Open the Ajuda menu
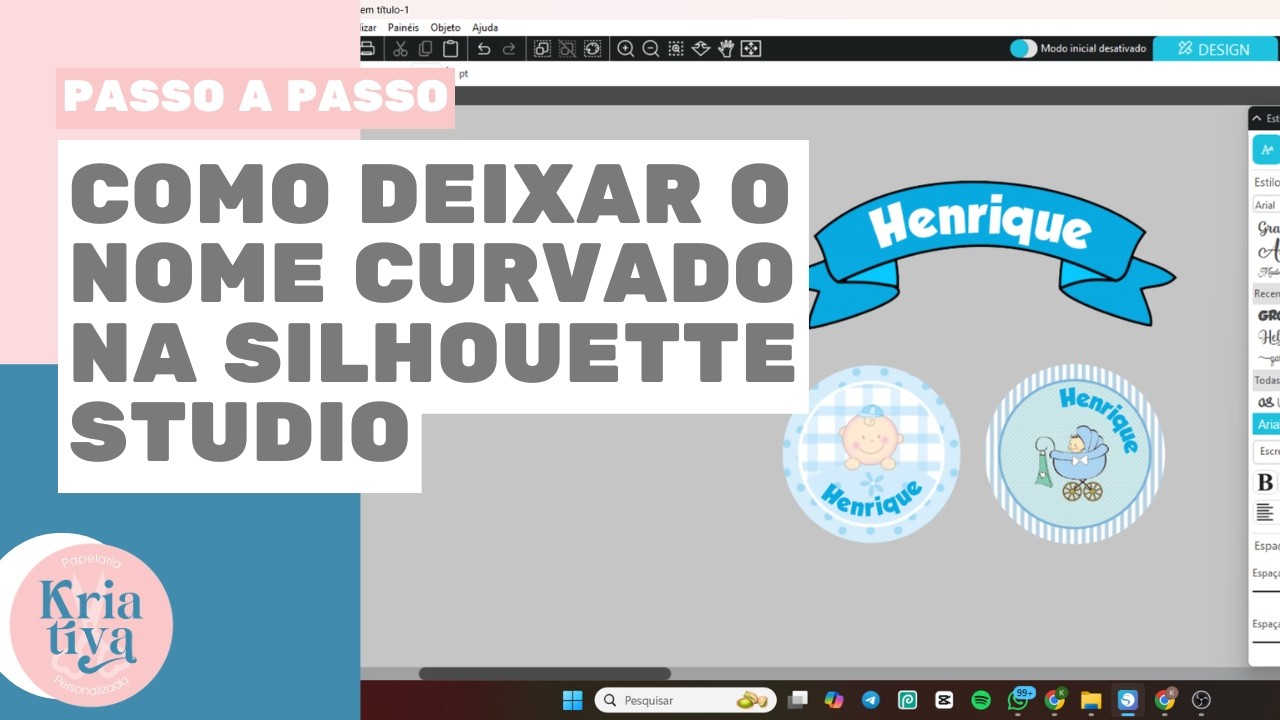 [x=485, y=27]
